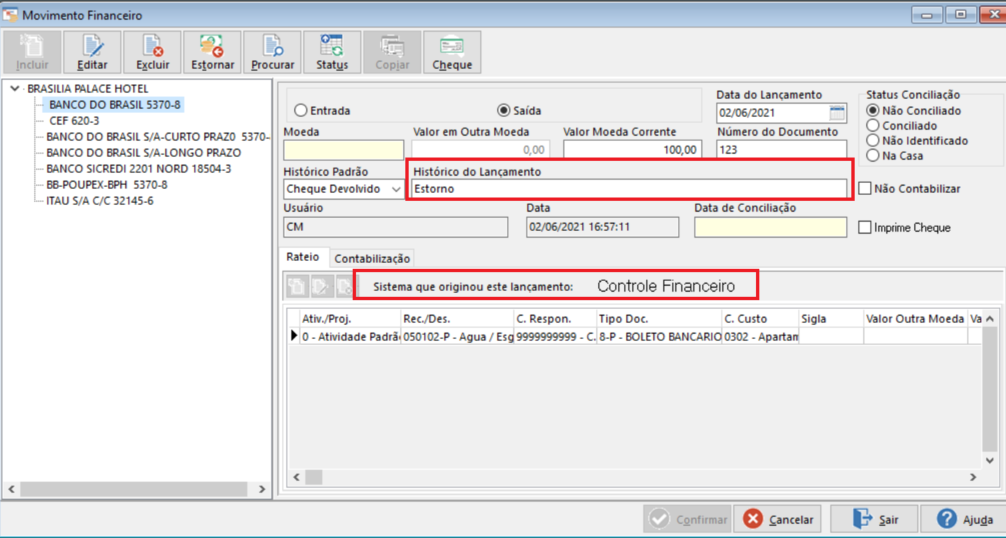This screenshot has height=538, width=1006.
Task: Click the rateio grid scroll down arrow
Action: [x=989, y=460]
